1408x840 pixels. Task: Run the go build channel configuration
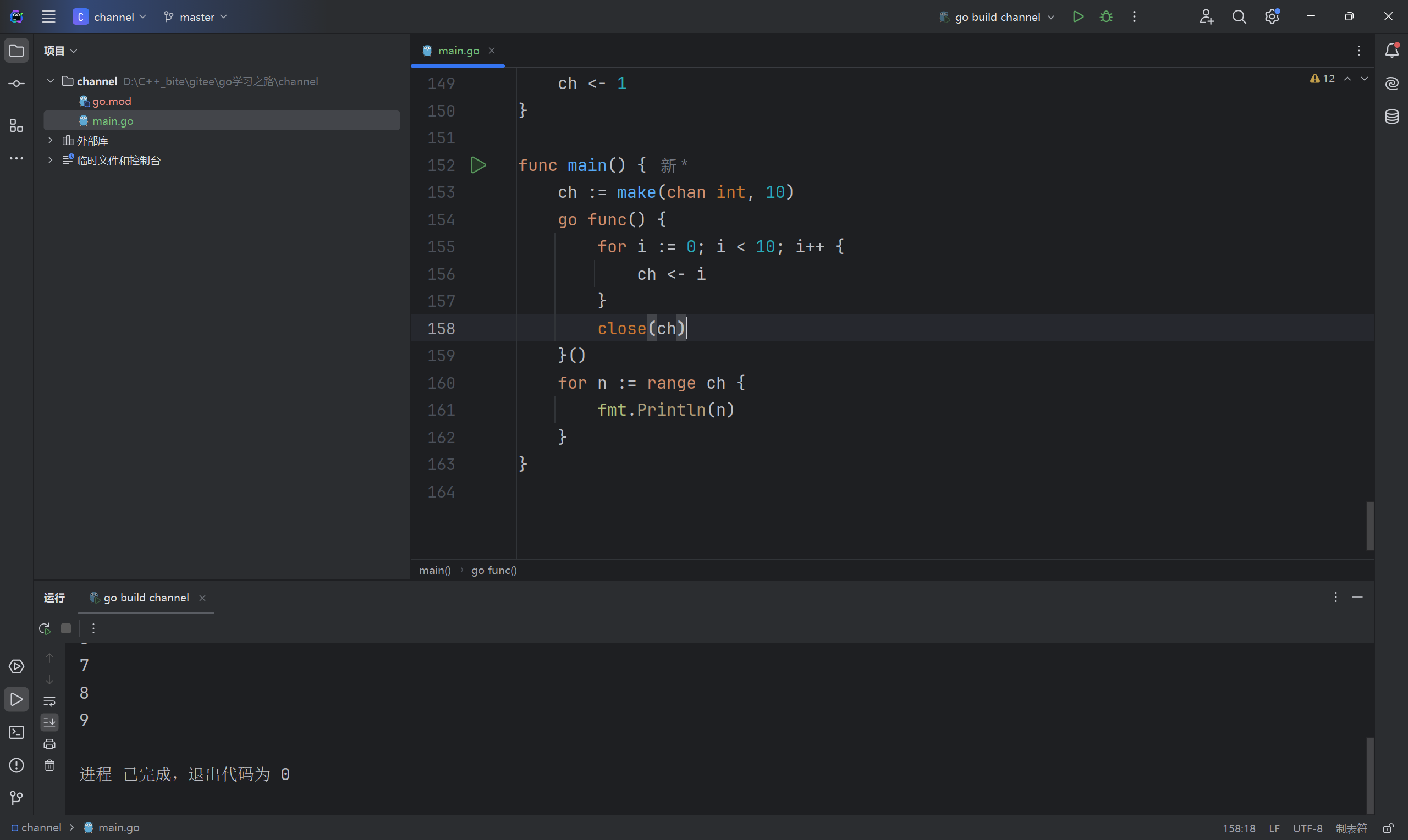pyautogui.click(x=1078, y=16)
